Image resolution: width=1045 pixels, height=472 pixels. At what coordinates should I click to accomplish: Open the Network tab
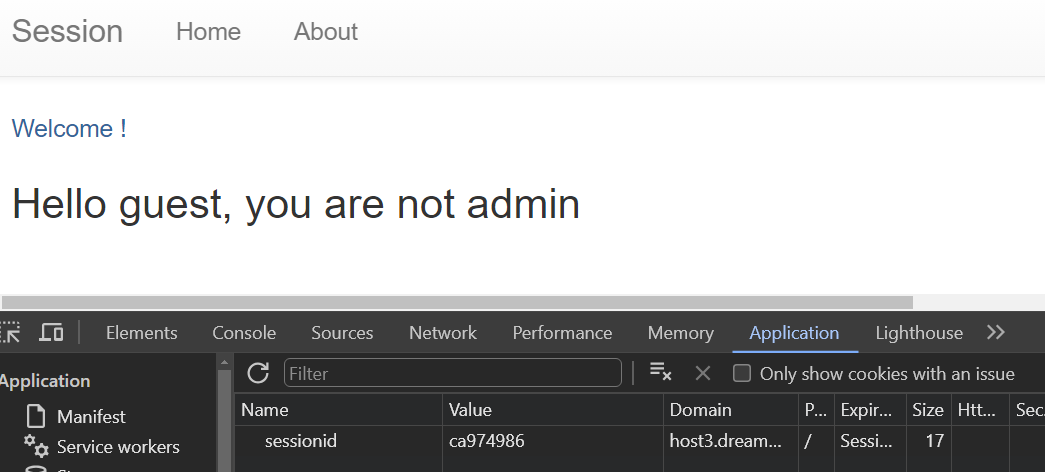pyautogui.click(x=443, y=333)
